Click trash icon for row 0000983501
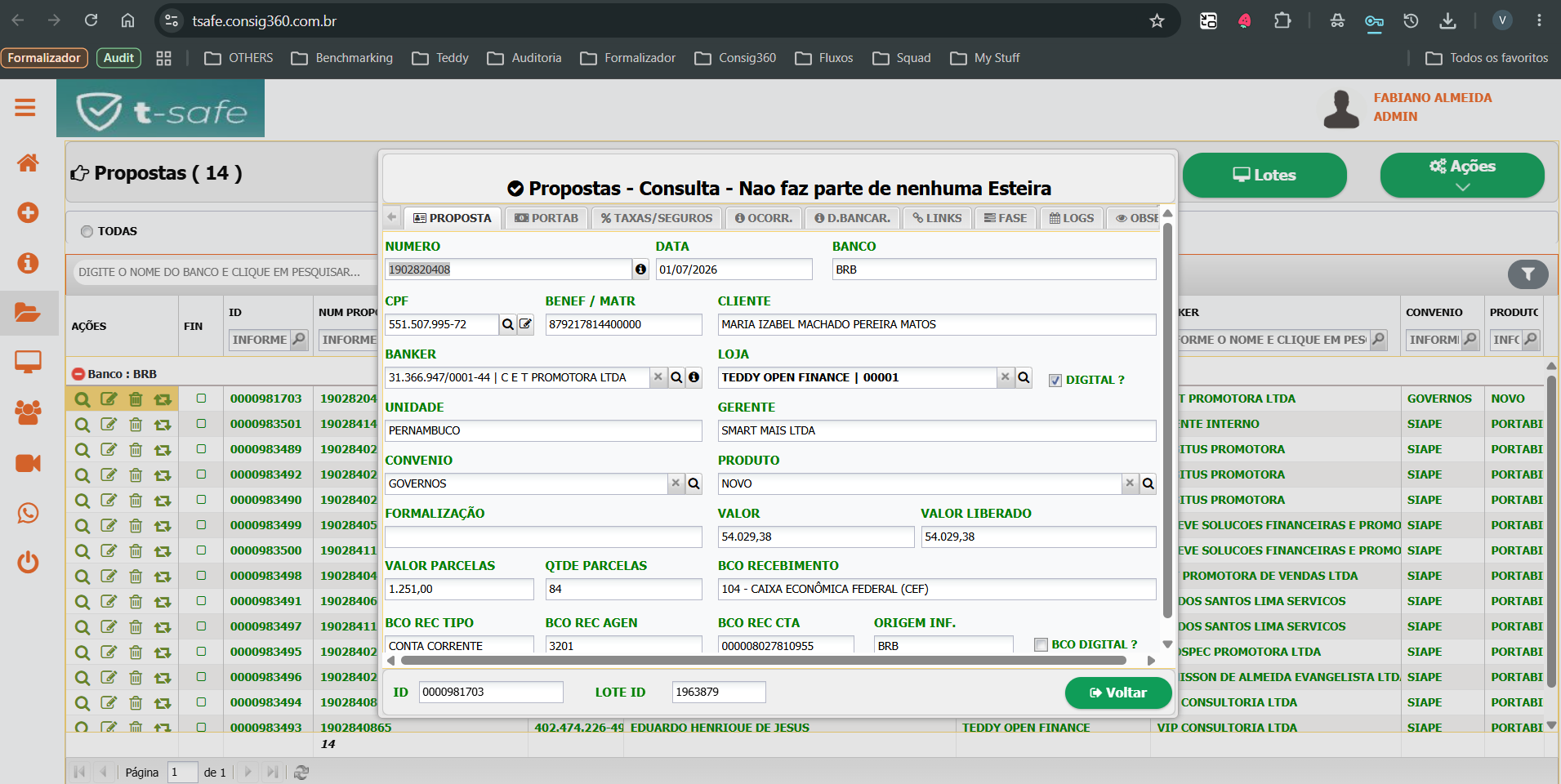 136,425
